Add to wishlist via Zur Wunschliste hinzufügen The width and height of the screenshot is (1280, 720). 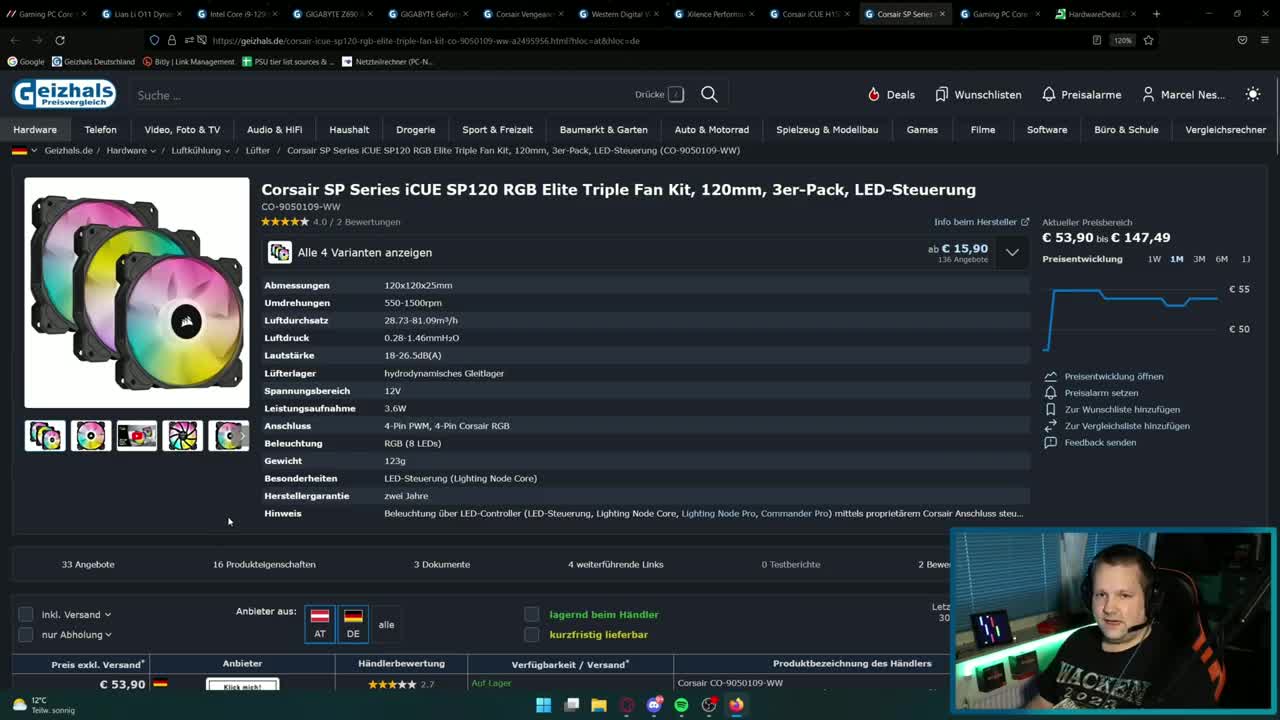pos(1112,409)
